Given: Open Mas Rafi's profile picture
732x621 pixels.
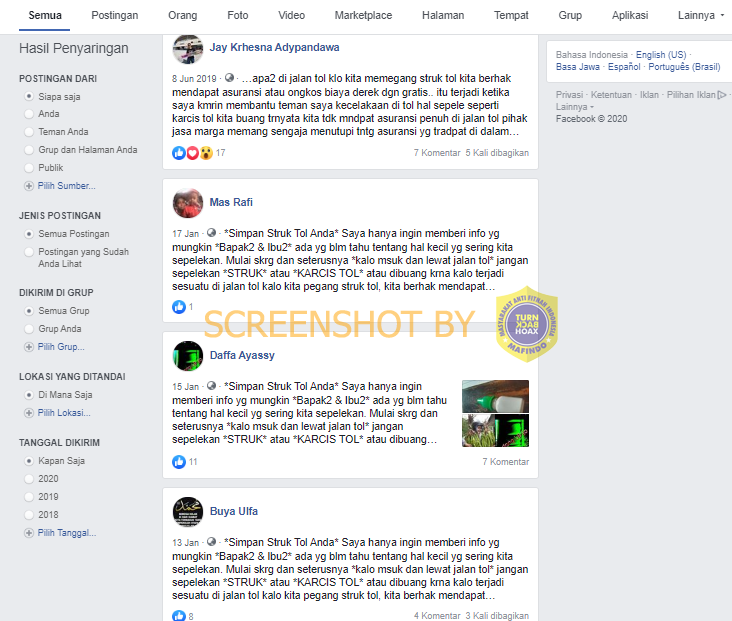Looking at the screenshot, I should (188, 203).
